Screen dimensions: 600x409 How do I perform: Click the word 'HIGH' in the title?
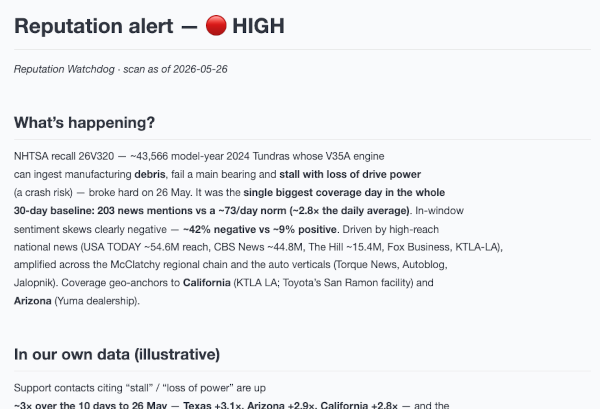click(x=258, y=26)
